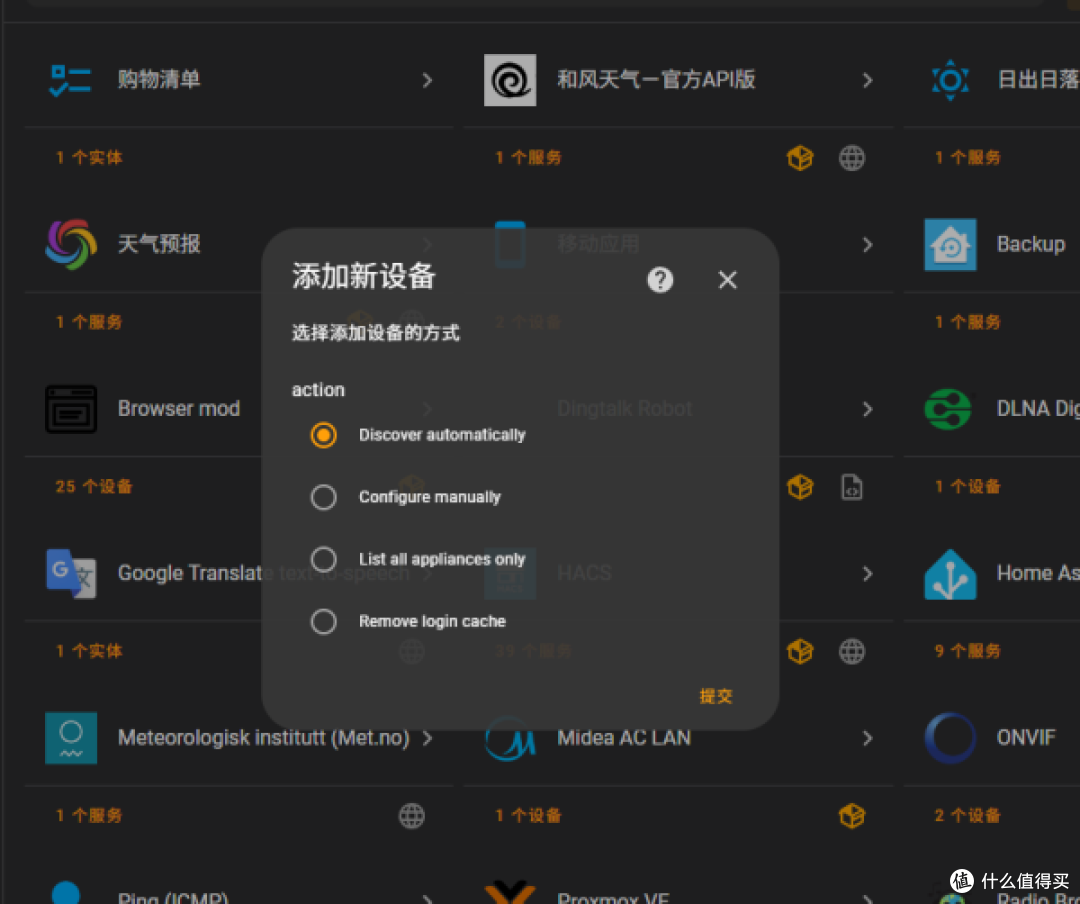Click custom box icon under Midea AC LAN

point(852,816)
